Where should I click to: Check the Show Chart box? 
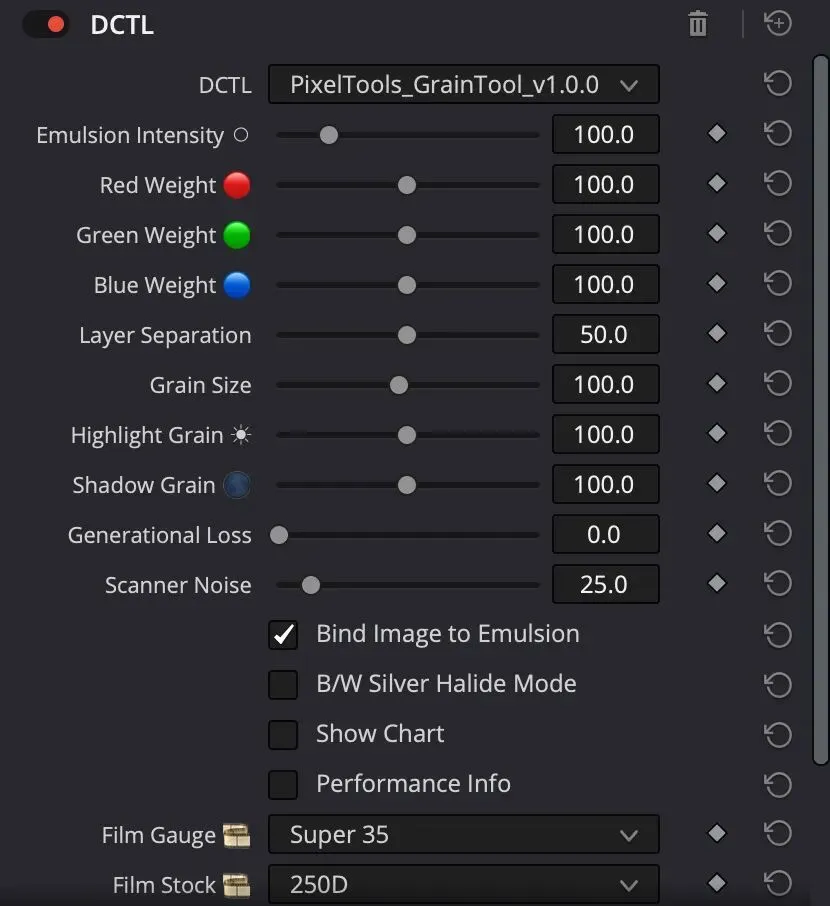[x=283, y=734]
